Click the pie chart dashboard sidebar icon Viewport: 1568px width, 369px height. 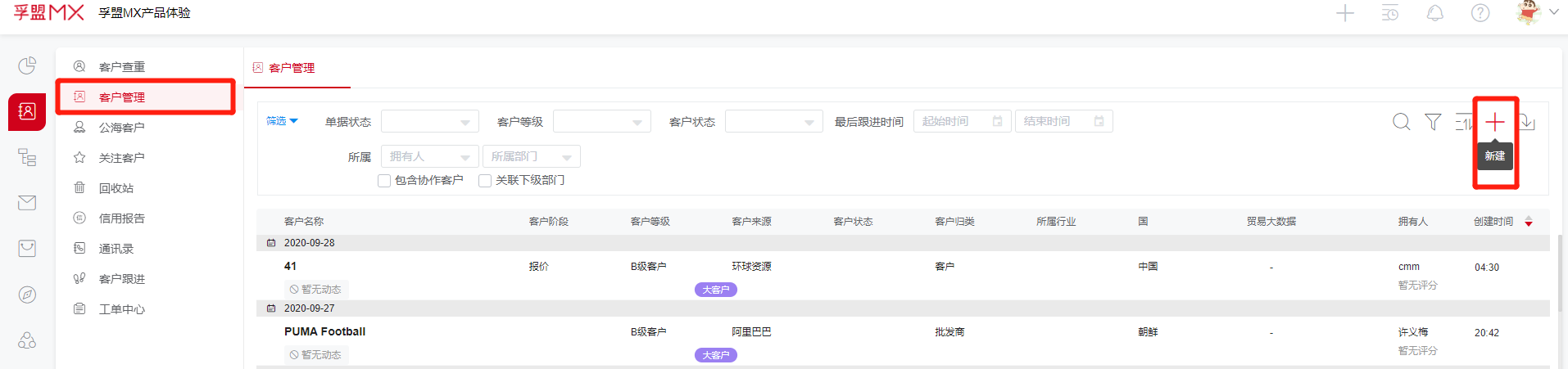tap(27, 65)
